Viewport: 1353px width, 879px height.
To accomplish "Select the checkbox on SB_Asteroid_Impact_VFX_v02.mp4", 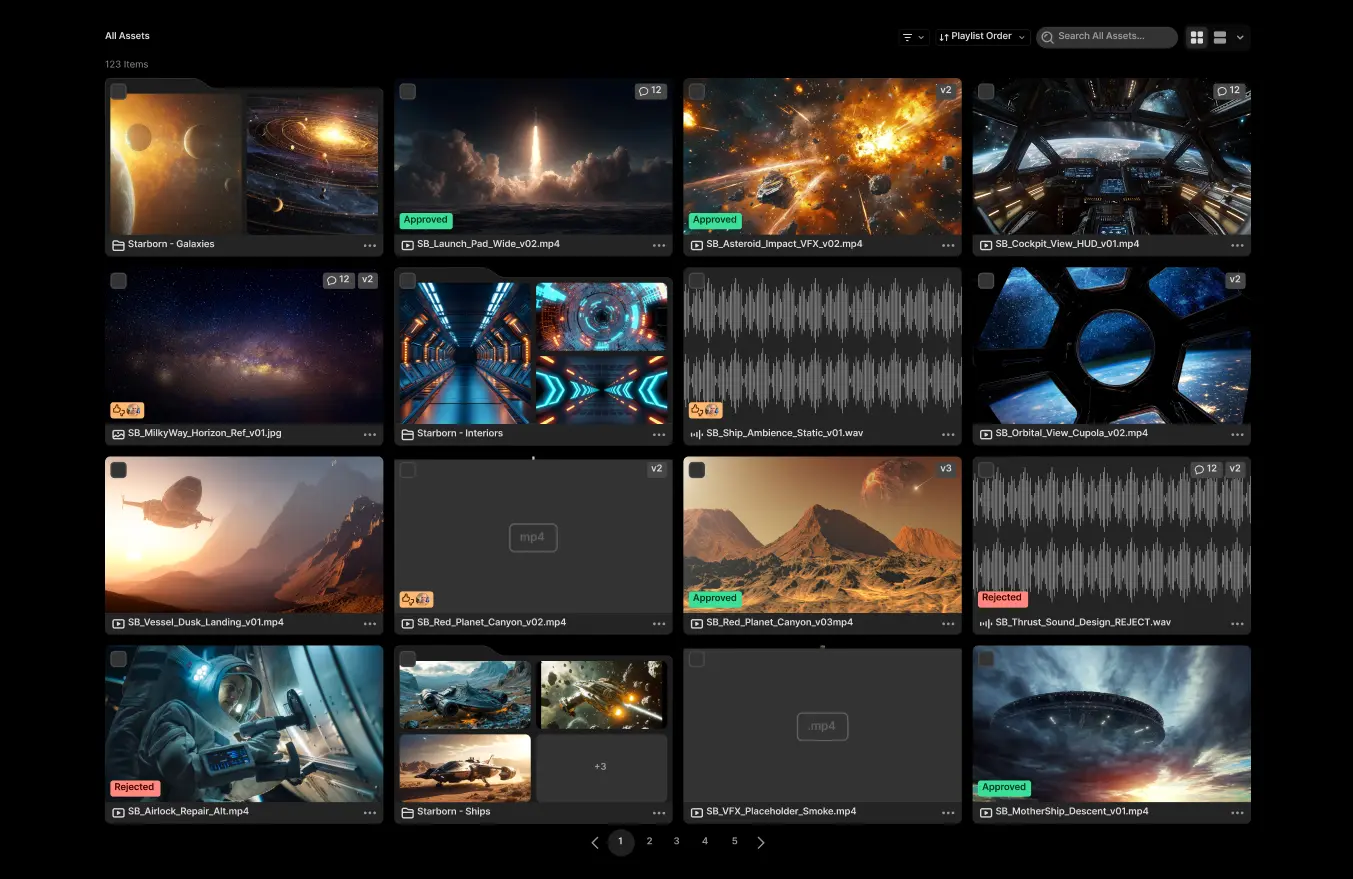I will pos(697,91).
